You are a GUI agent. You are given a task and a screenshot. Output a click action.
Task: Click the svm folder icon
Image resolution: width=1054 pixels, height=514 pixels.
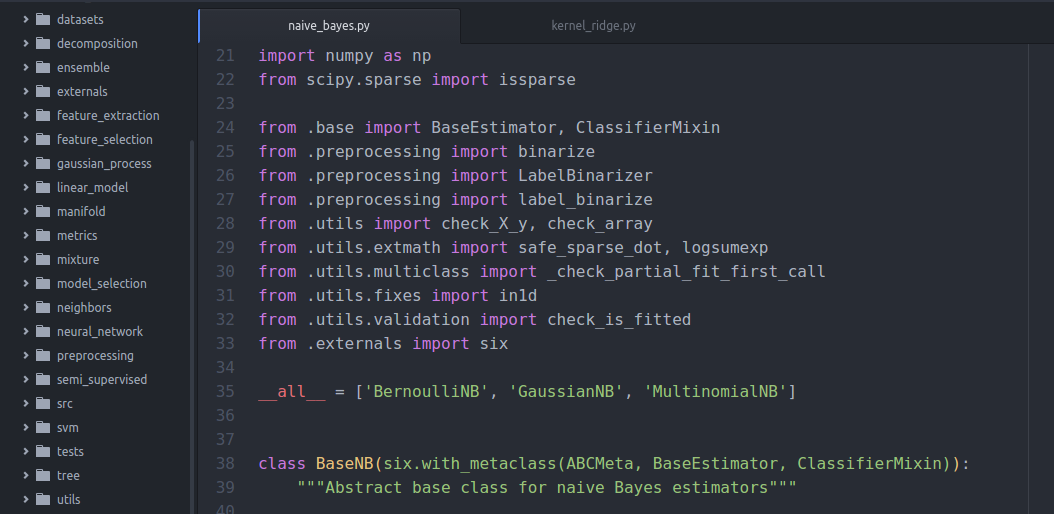(43, 427)
